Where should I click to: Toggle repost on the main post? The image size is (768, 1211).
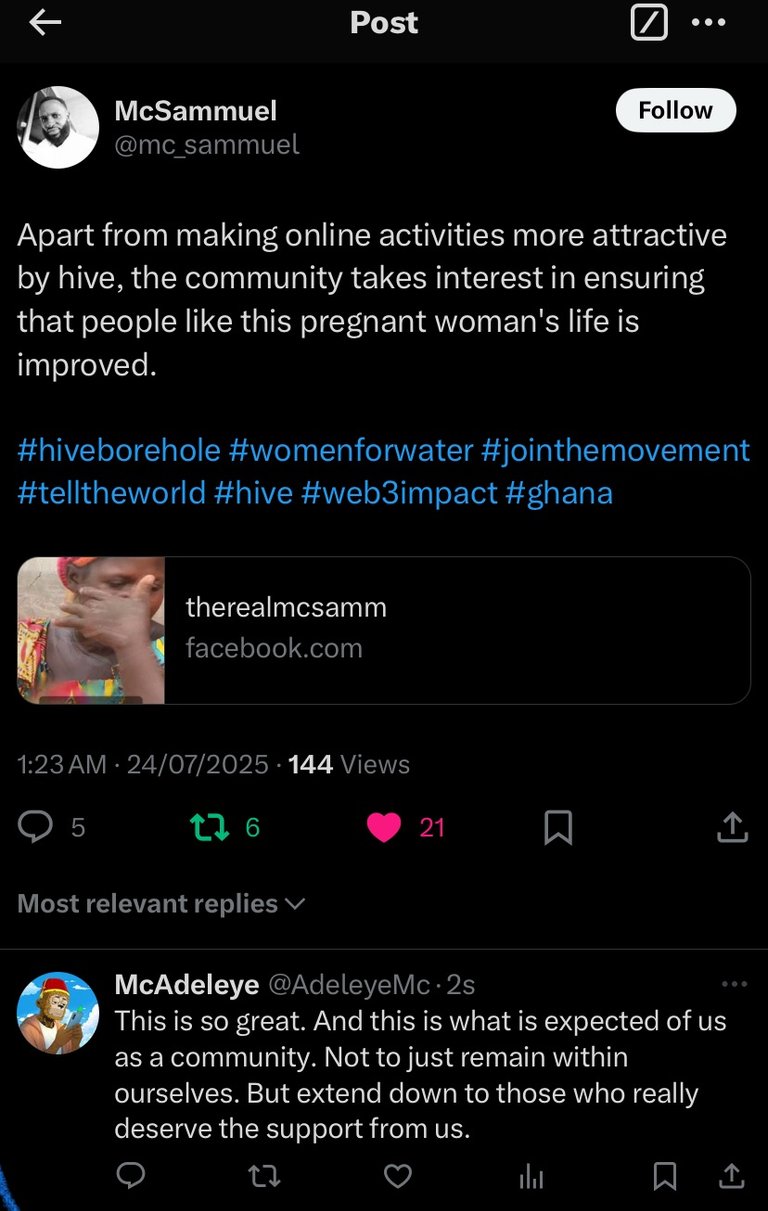click(x=209, y=827)
